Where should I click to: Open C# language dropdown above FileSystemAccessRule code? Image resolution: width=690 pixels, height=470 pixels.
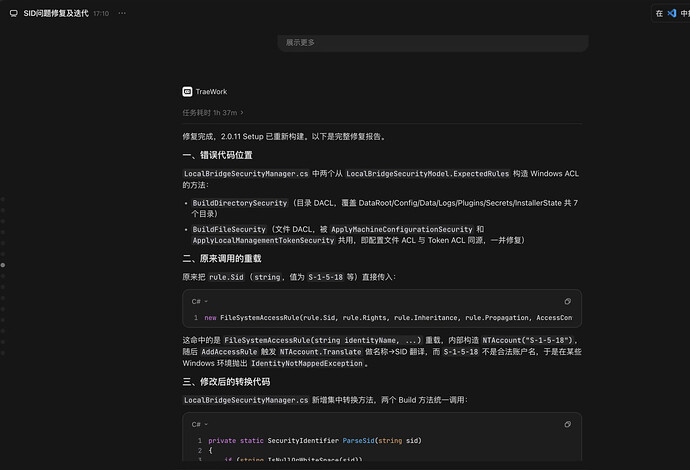pyautogui.click(x=199, y=301)
